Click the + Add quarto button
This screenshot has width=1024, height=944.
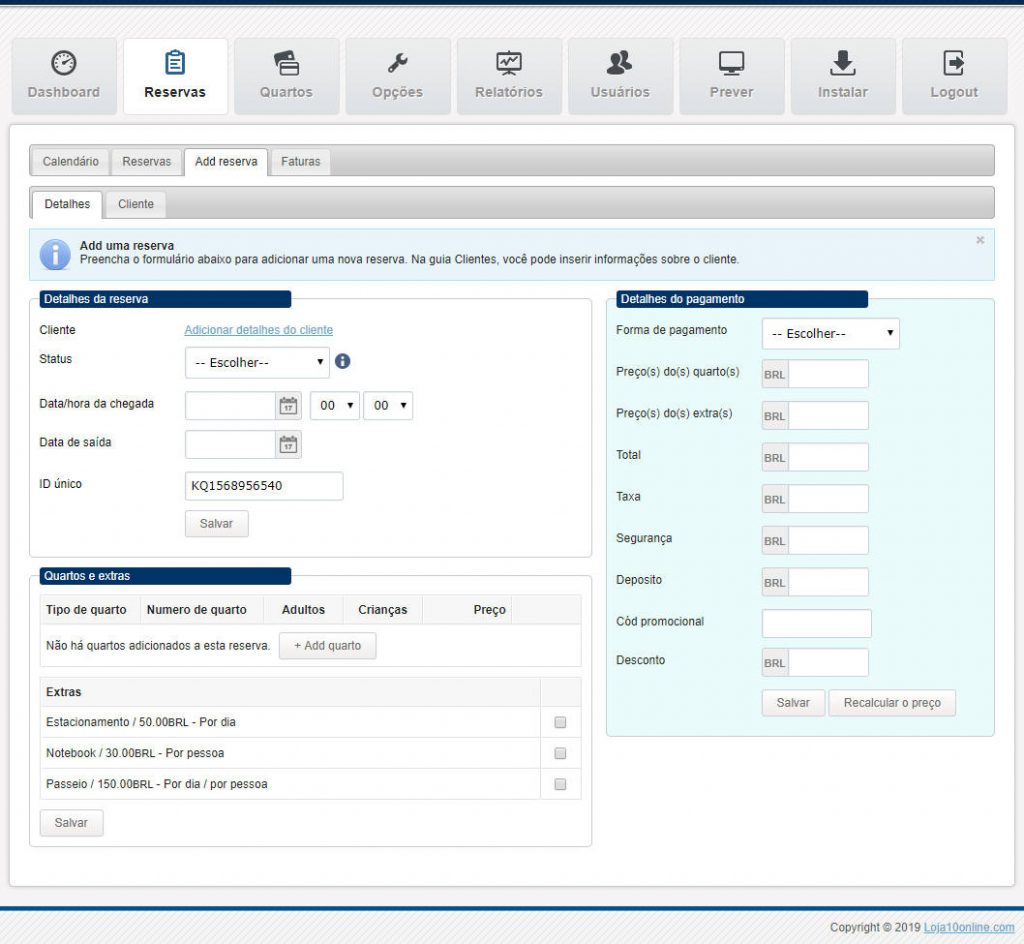327,646
